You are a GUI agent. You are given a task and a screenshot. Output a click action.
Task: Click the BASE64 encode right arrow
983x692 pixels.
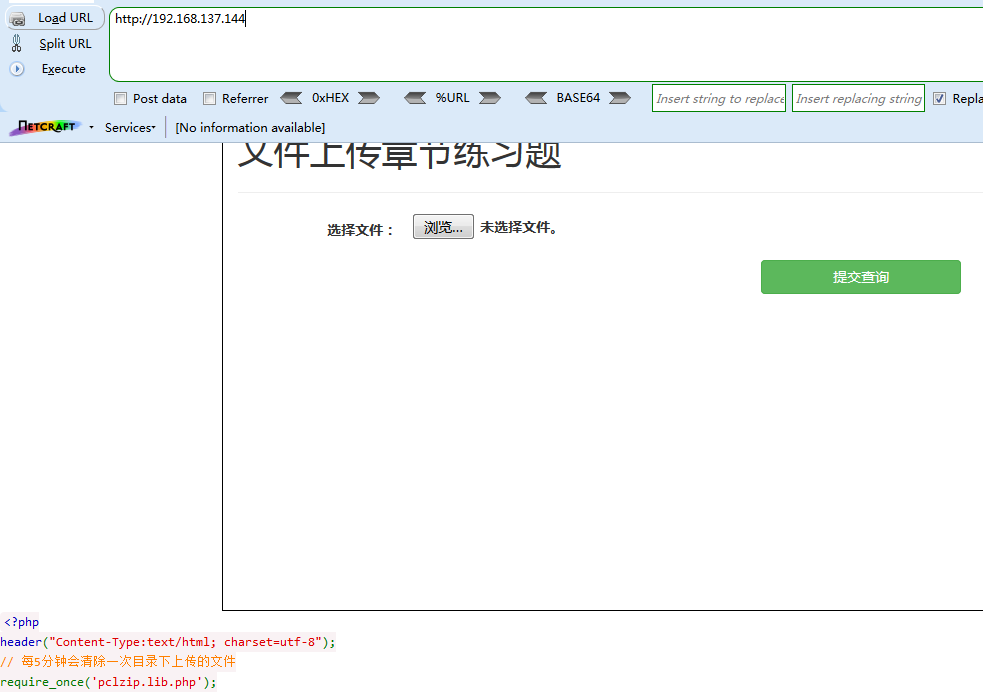[620, 98]
